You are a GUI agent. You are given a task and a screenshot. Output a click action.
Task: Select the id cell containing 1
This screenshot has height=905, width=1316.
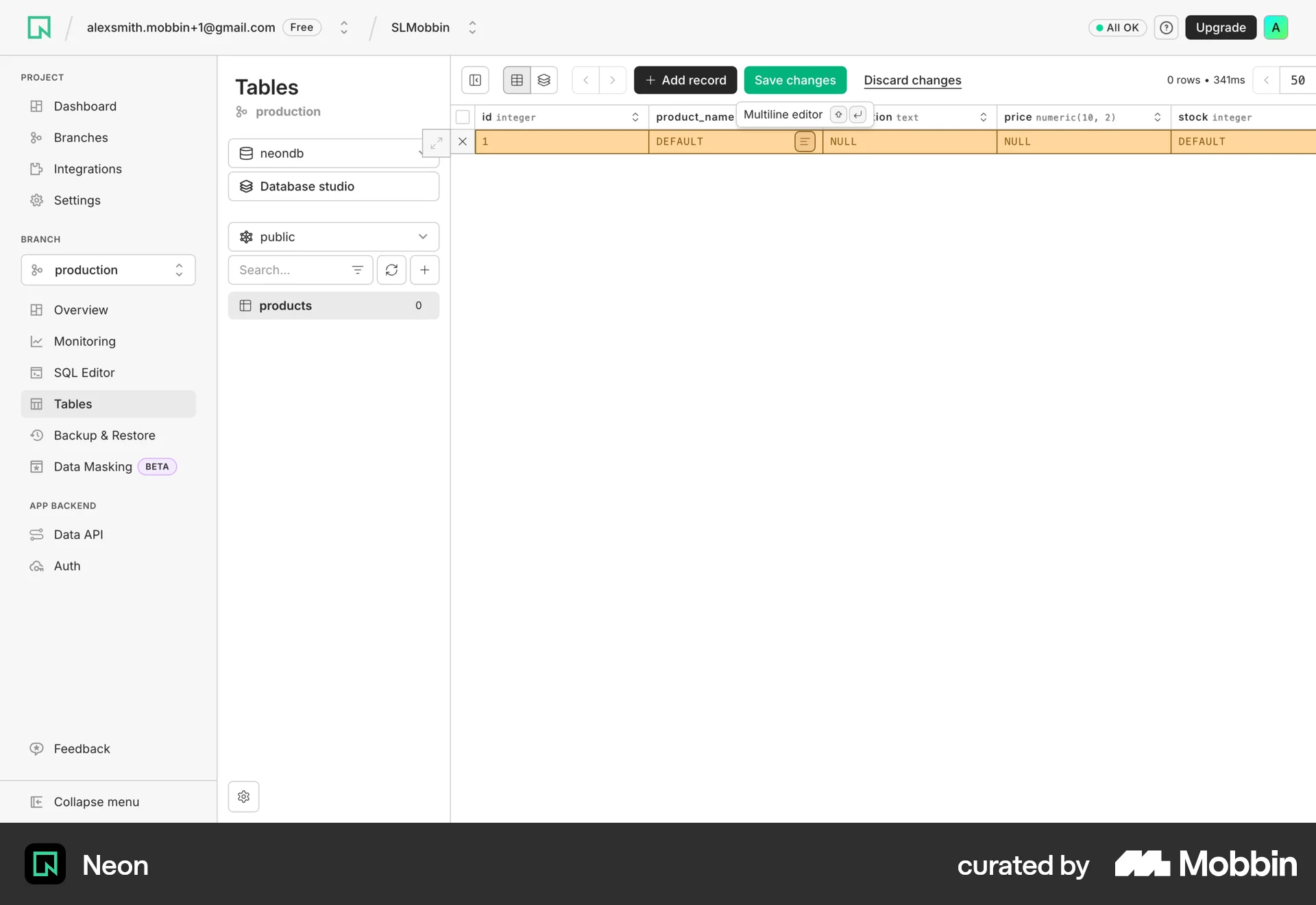562,142
